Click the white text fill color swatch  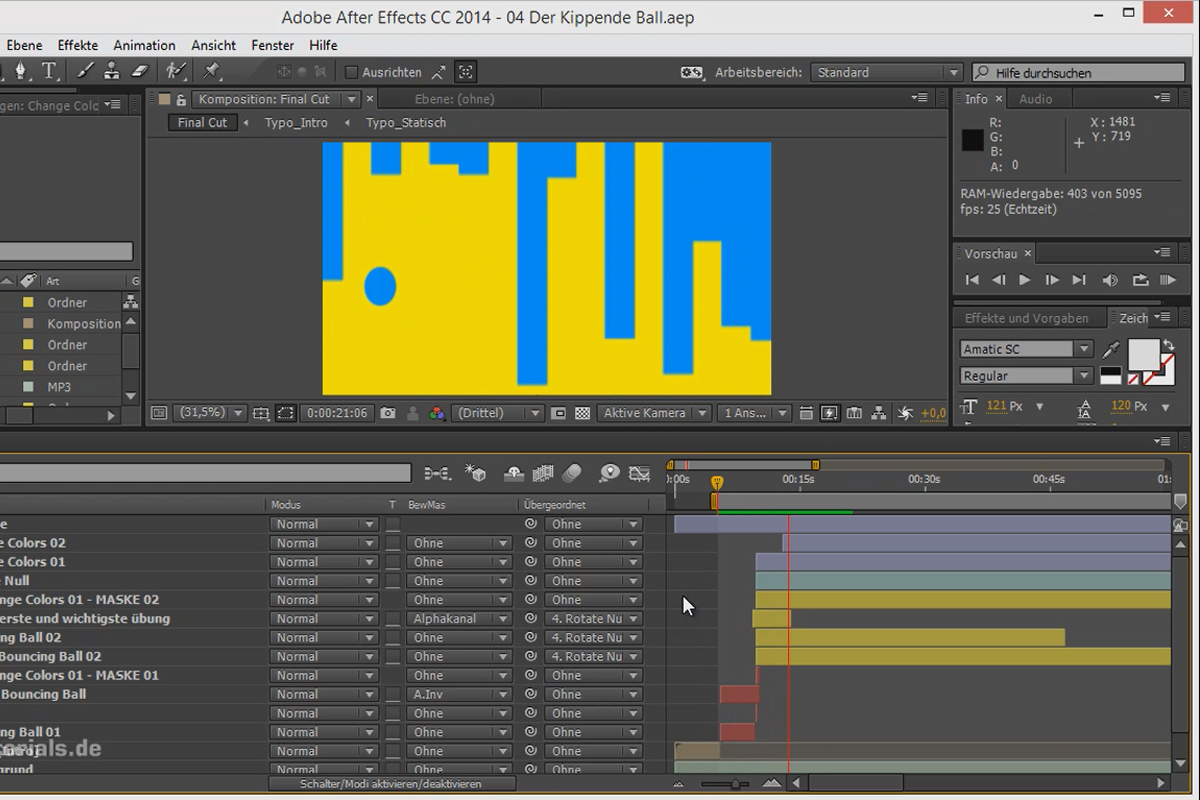pos(1143,354)
